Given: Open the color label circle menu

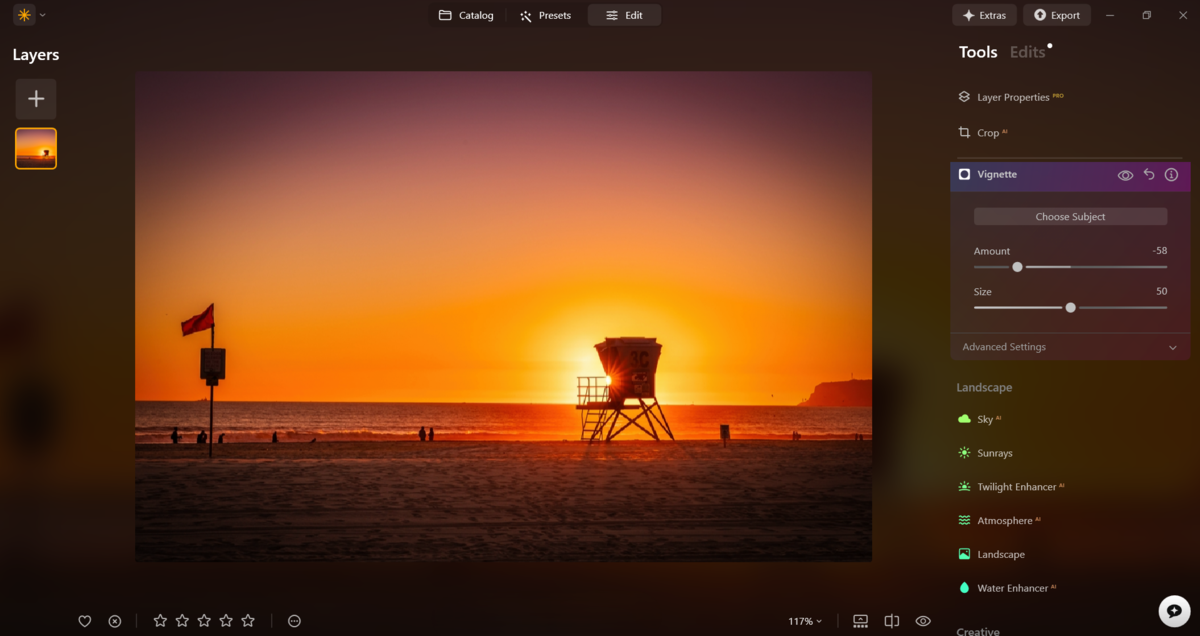Looking at the screenshot, I should [x=294, y=621].
